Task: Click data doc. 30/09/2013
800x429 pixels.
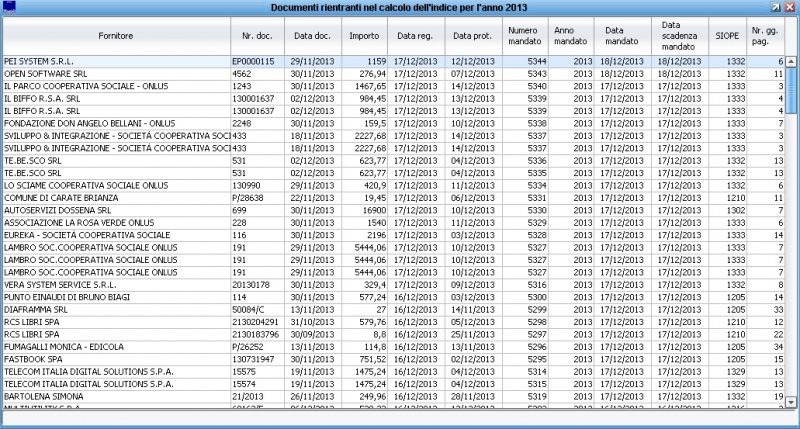Action: [312, 335]
